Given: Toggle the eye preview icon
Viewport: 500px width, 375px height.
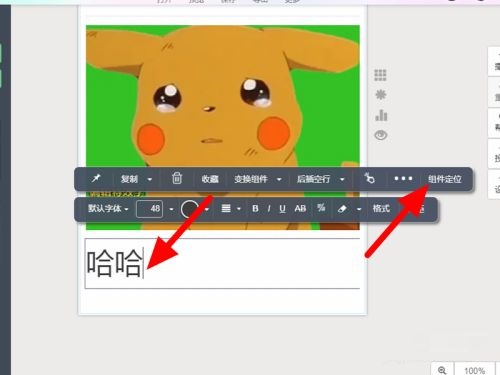Looking at the screenshot, I should point(381,135).
